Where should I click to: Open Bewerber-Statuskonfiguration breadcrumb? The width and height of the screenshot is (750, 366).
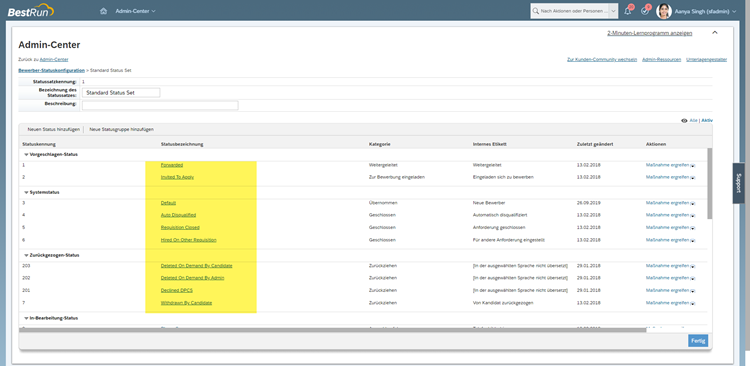[51, 70]
